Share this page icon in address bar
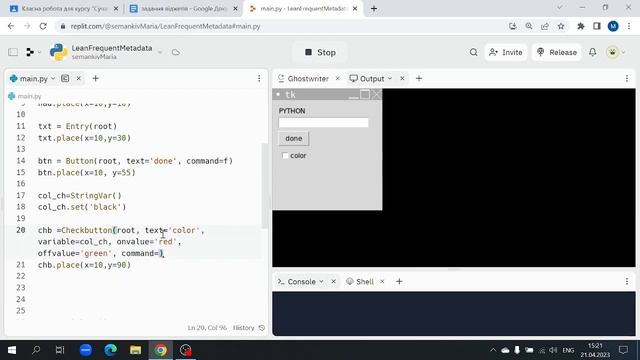The height and width of the screenshot is (360, 640). (545, 26)
